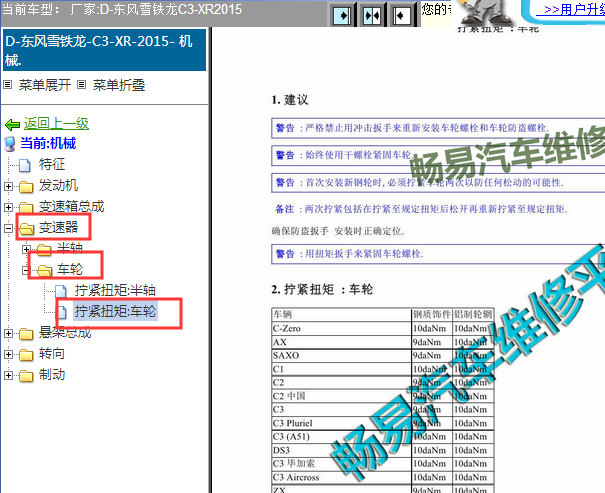Click the green back arrow icon
Viewport: 605px width, 493px height.
(x=12, y=124)
